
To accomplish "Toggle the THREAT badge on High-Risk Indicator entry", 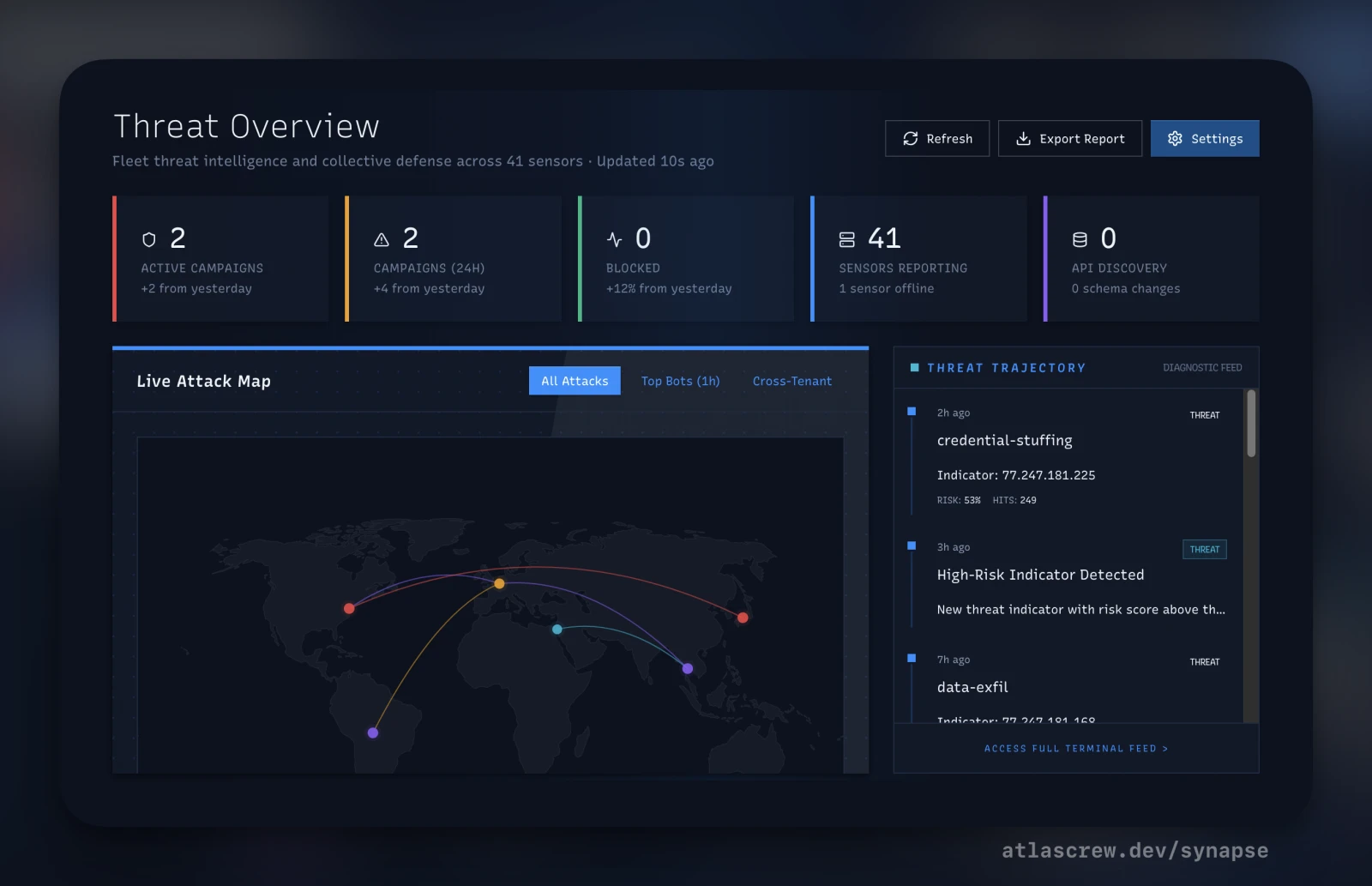I will pos(1204,549).
